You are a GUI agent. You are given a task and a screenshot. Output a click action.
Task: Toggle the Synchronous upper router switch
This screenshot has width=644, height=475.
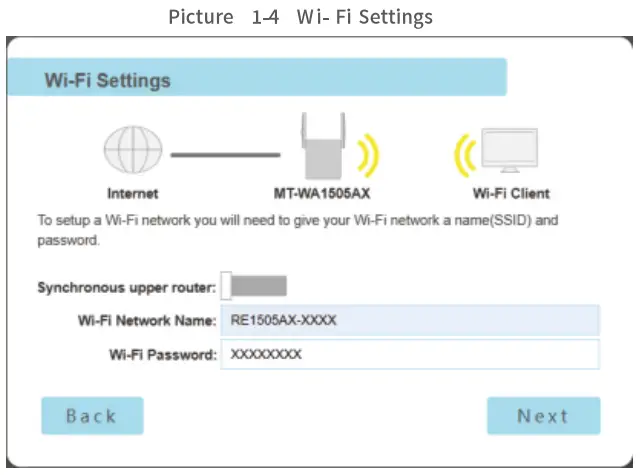(x=255, y=286)
